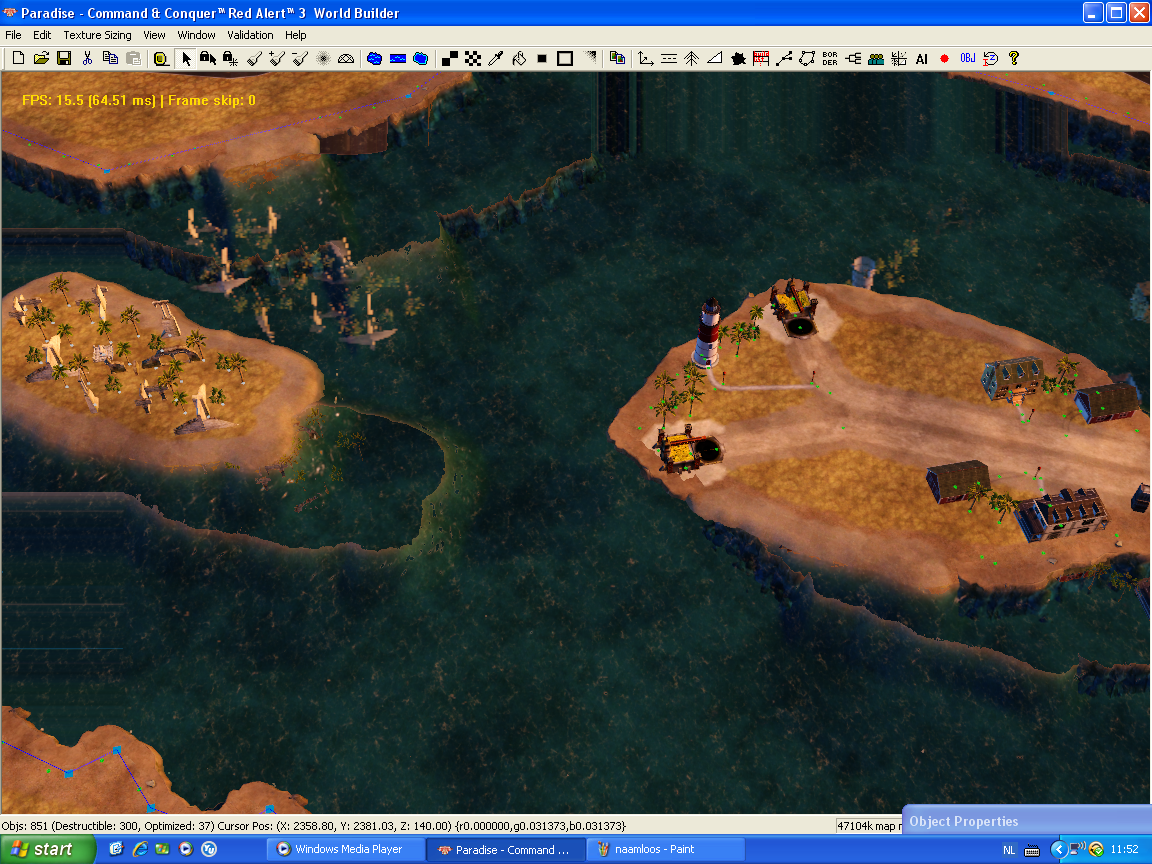Select the blend edge gradient tool
Screen dimensions: 1152x864
(588, 58)
